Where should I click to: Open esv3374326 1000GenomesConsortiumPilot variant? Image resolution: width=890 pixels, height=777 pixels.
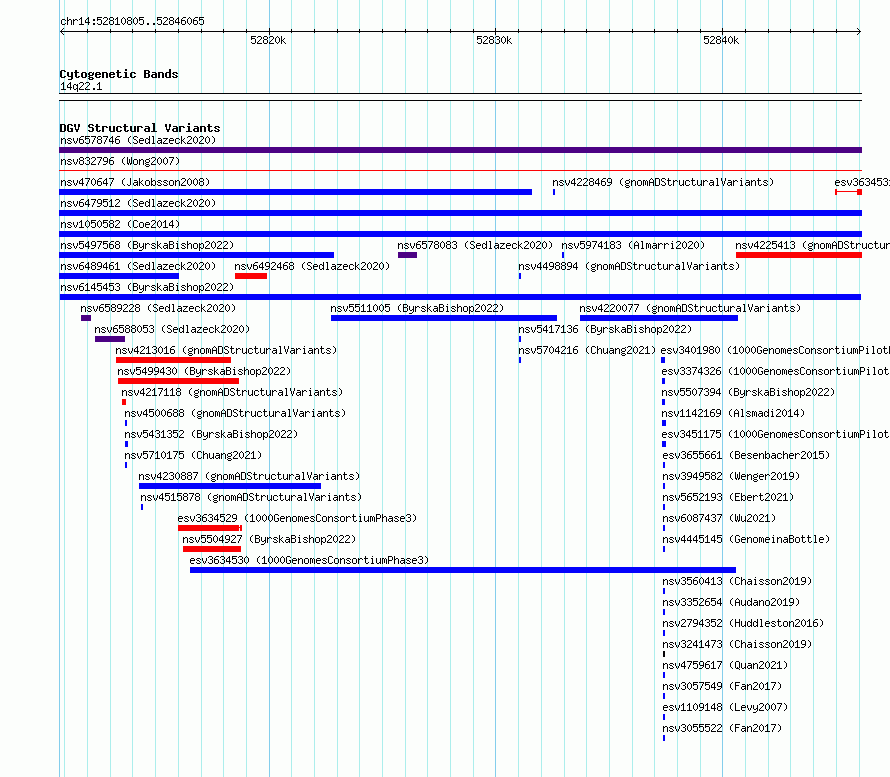(x=775, y=371)
